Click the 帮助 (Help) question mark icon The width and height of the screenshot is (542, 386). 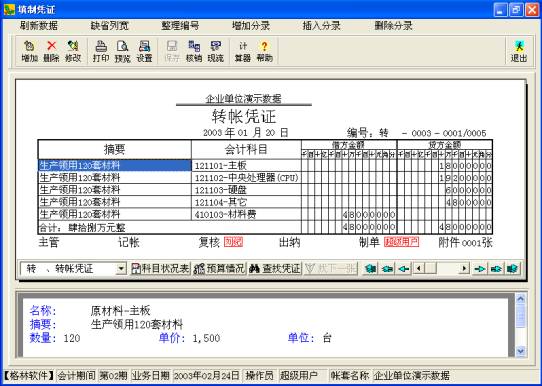(264, 51)
